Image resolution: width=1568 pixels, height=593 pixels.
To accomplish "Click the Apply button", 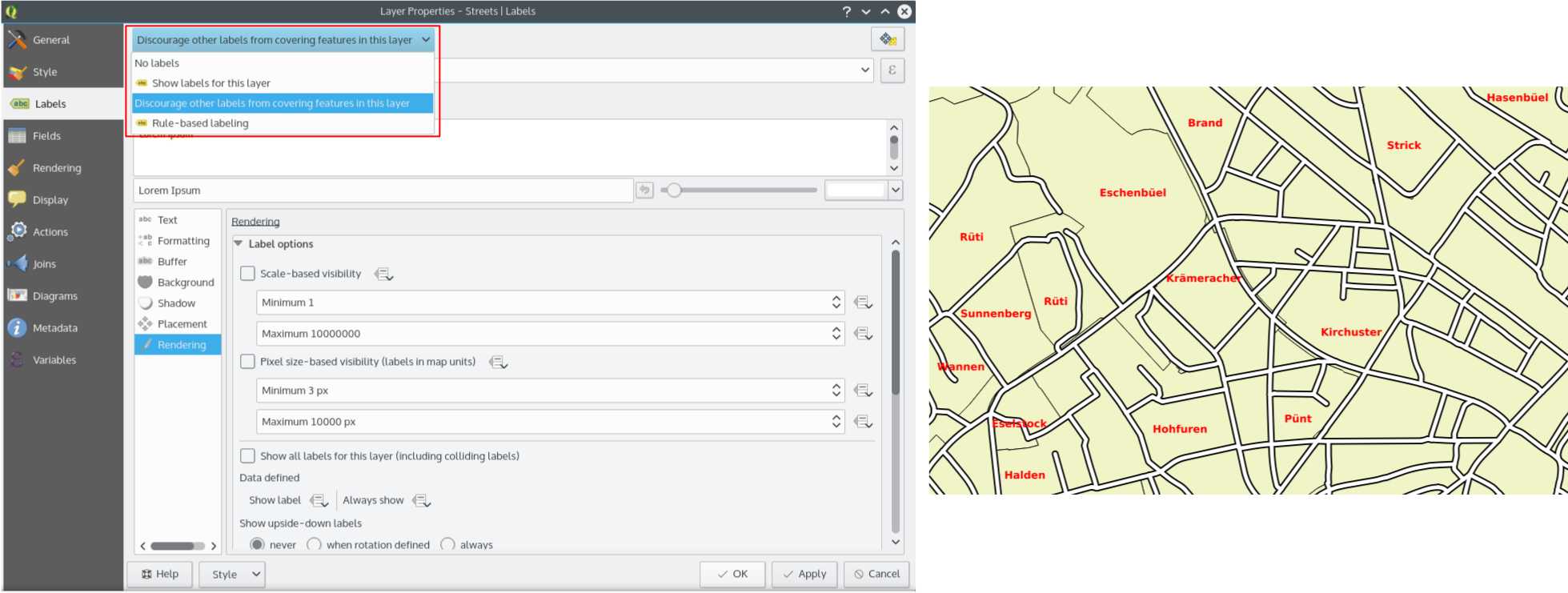I will (x=804, y=574).
